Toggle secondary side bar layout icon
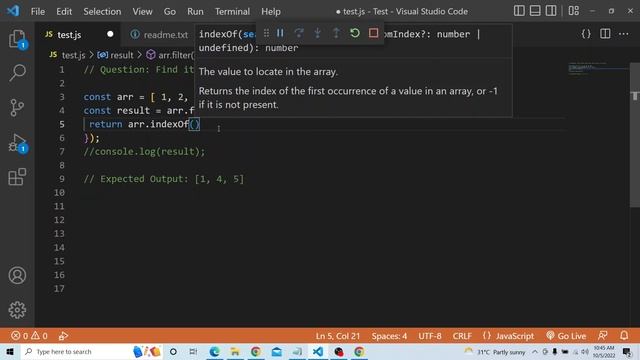 coord(551,11)
